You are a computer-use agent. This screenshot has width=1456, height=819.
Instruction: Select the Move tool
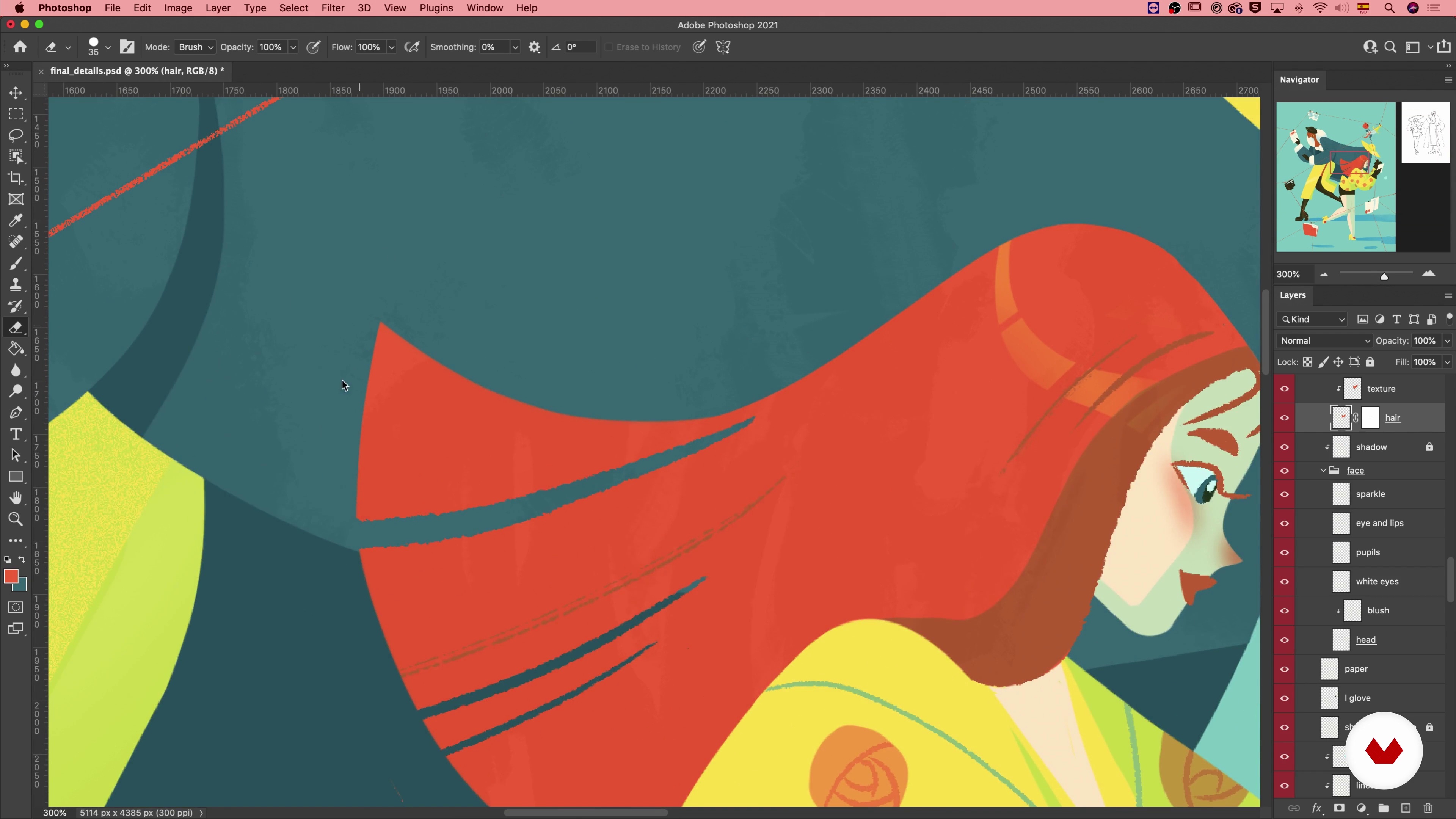(16, 93)
